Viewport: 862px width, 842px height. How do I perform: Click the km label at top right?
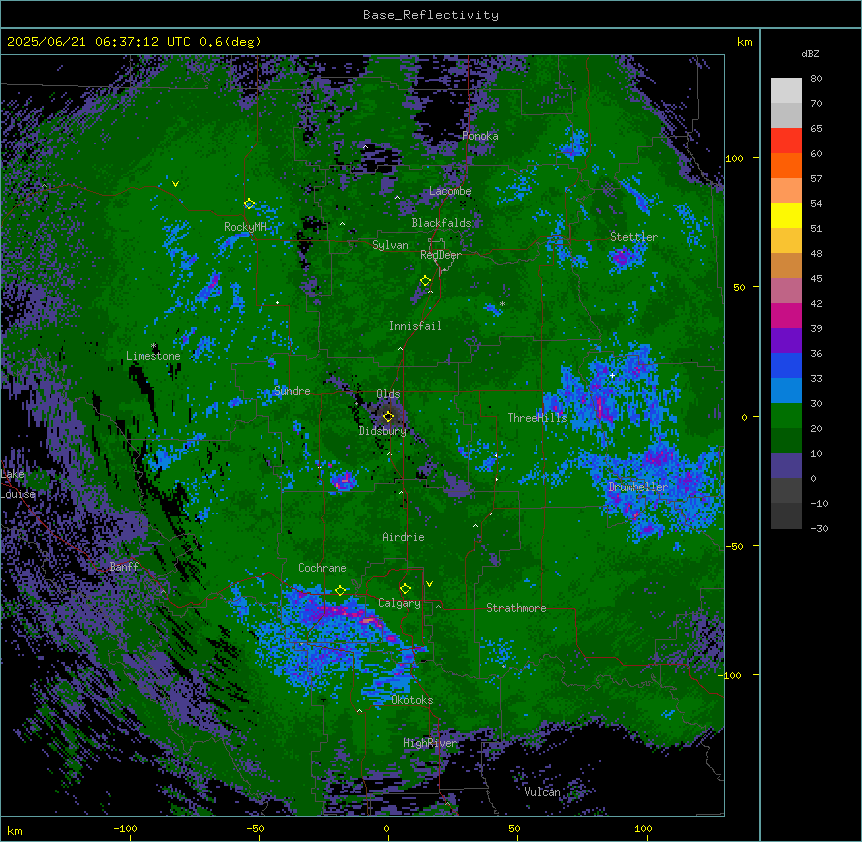point(744,42)
